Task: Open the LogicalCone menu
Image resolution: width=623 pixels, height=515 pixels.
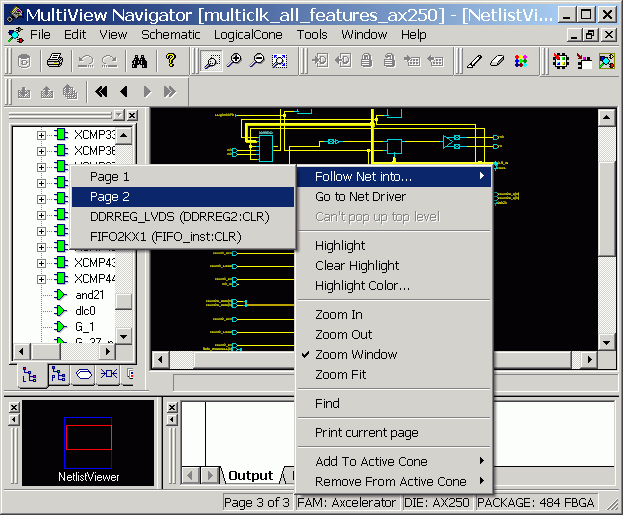Action: [248, 35]
